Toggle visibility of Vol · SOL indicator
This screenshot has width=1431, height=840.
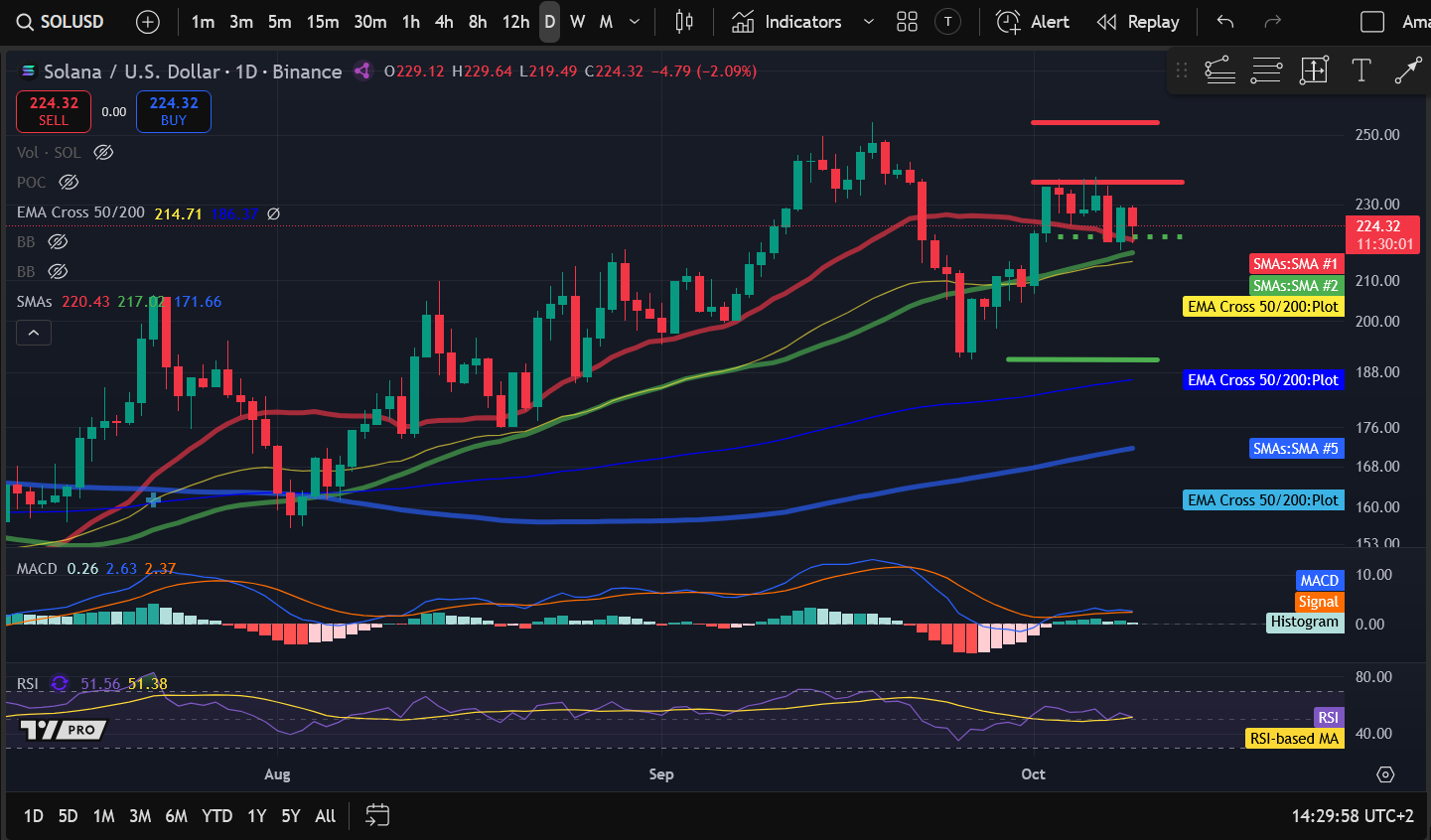pos(103,153)
